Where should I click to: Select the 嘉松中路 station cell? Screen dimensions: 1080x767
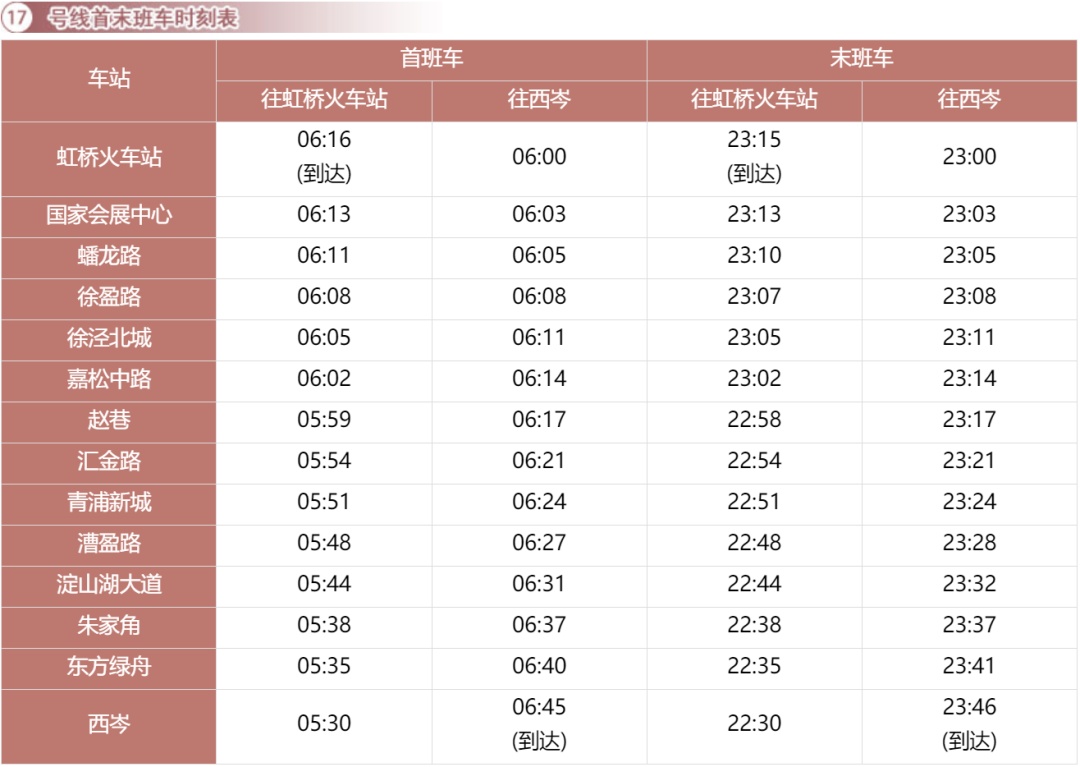click(109, 379)
